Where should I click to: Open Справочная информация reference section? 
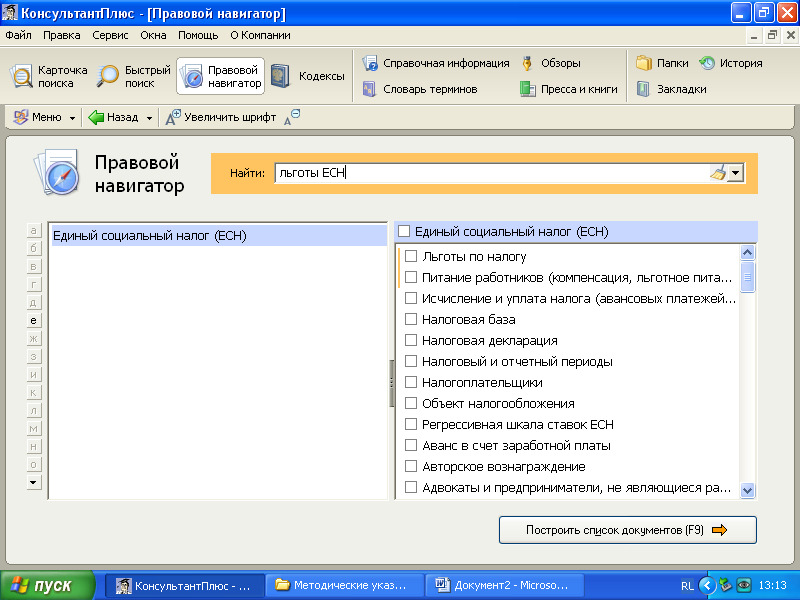[436, 63]
